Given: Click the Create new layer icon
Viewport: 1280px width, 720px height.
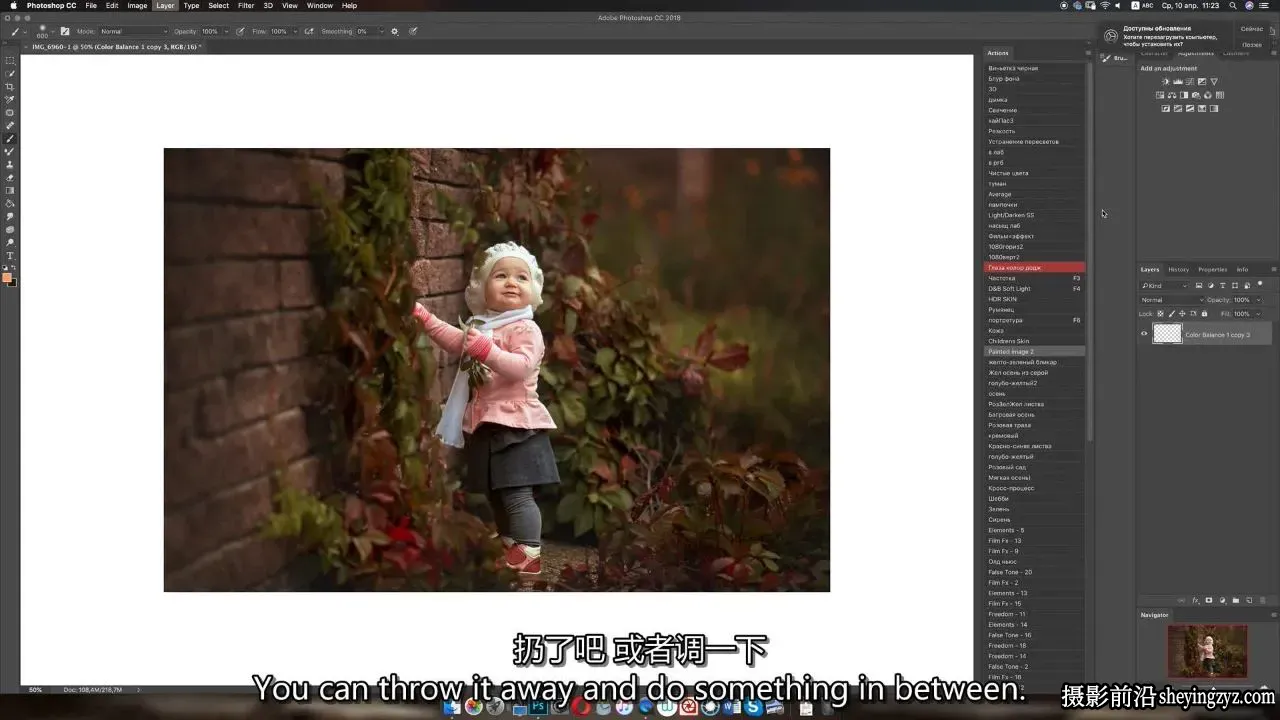Looking at the screenshot, I should 1249,600.
